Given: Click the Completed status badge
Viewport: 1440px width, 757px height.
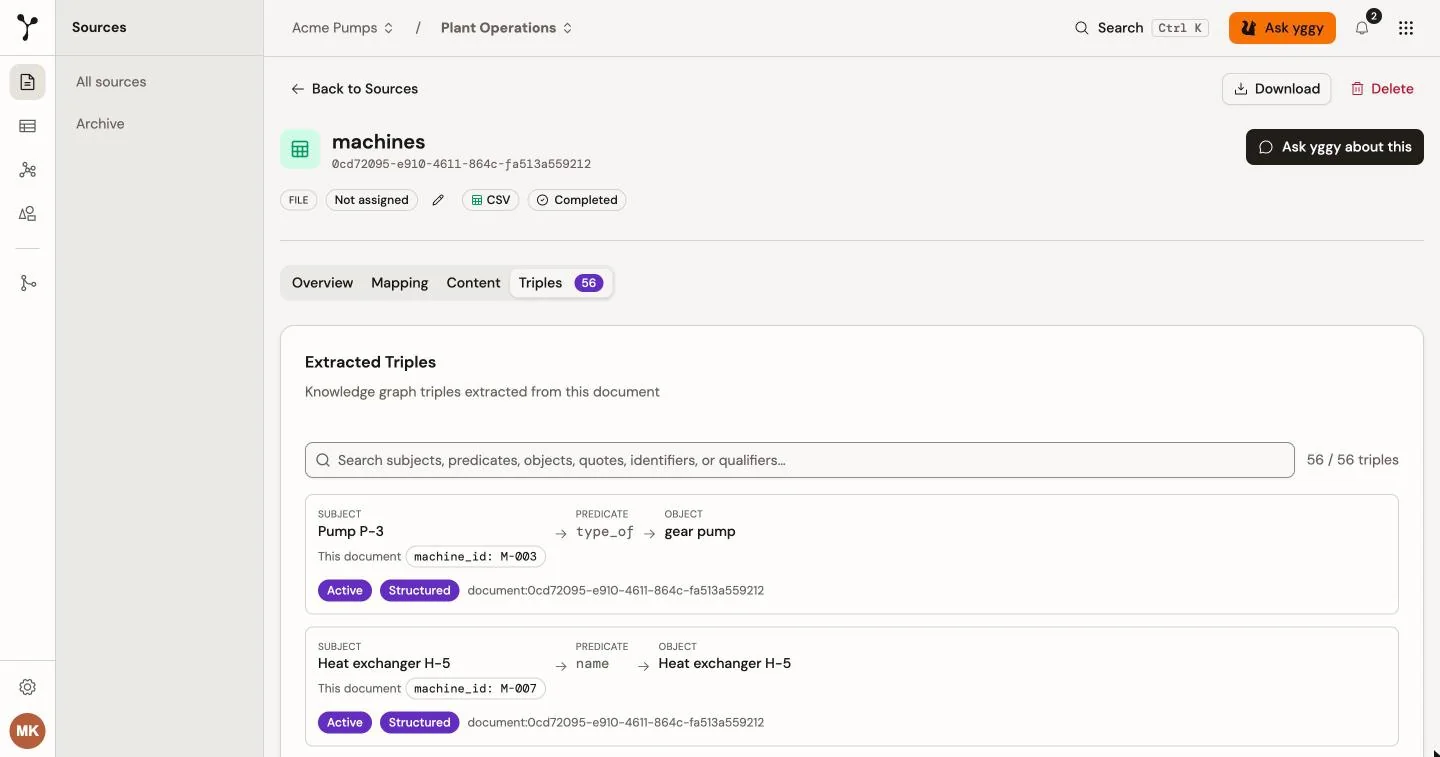Looking at the screenshot, I should pos(577,200).
